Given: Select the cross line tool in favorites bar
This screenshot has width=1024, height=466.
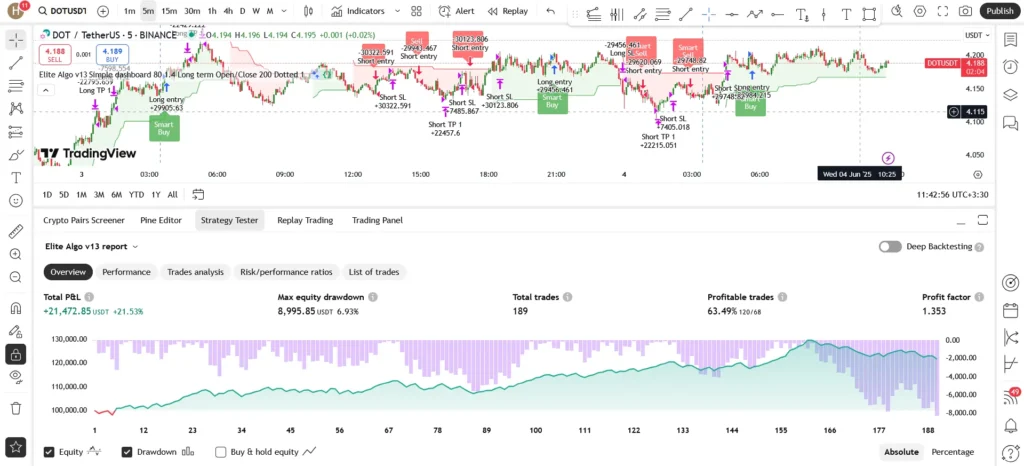Looking at the screenshot, I should 709,14.
